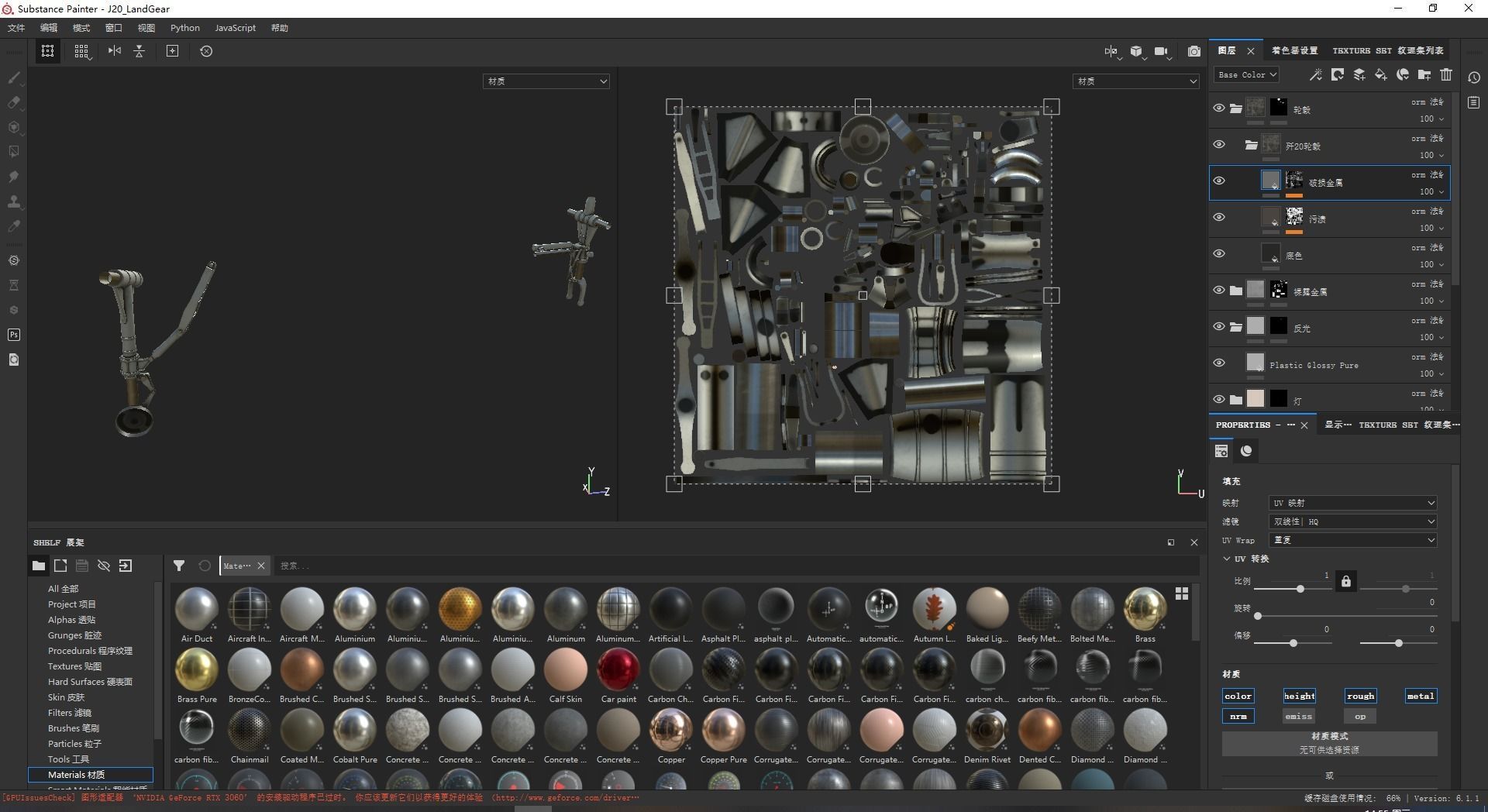1488x812 pixels.
Task: Click the reset transform icon
Action: click(206, 51)
